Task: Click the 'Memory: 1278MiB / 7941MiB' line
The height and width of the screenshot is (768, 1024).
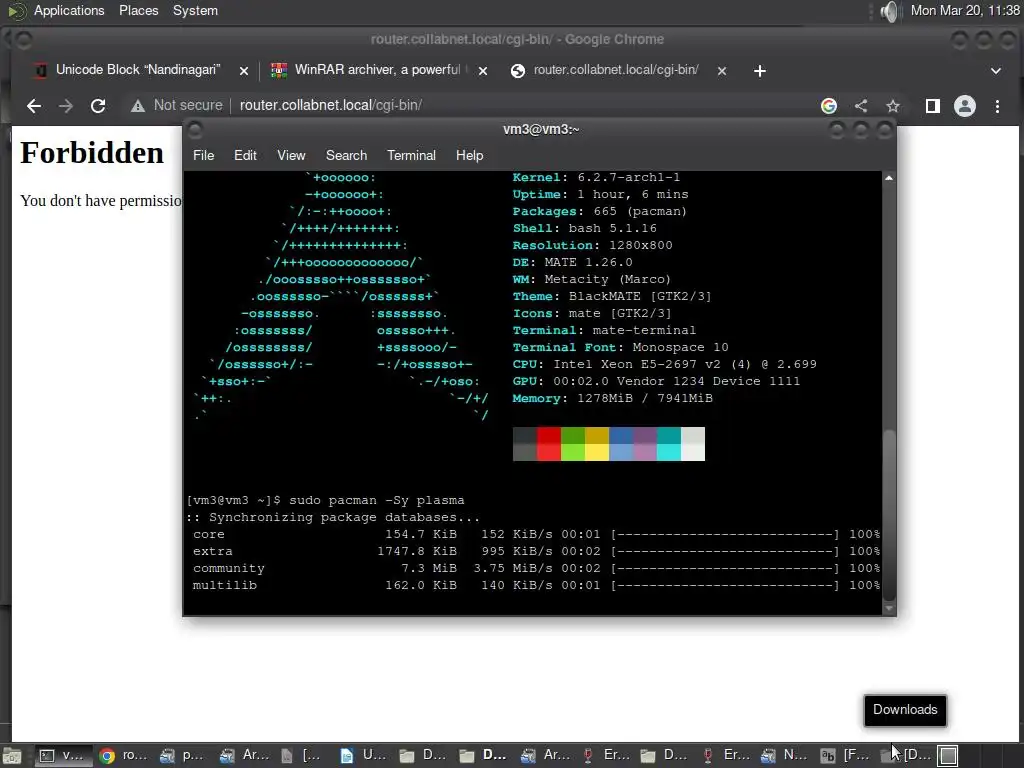Action: [x=613, y=398]
